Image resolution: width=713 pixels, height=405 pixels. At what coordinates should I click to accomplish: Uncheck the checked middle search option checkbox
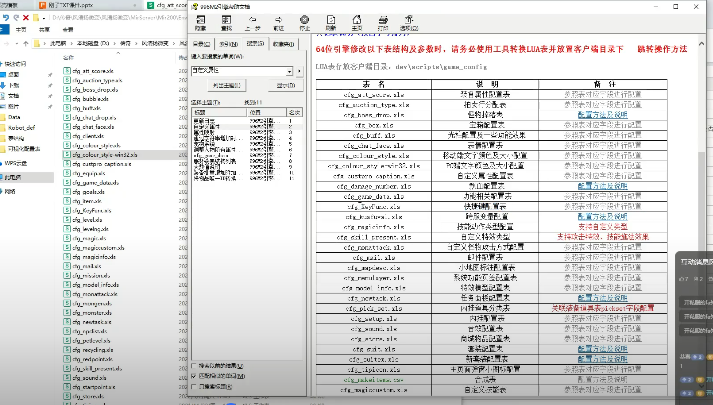click(x=194, y=376)
